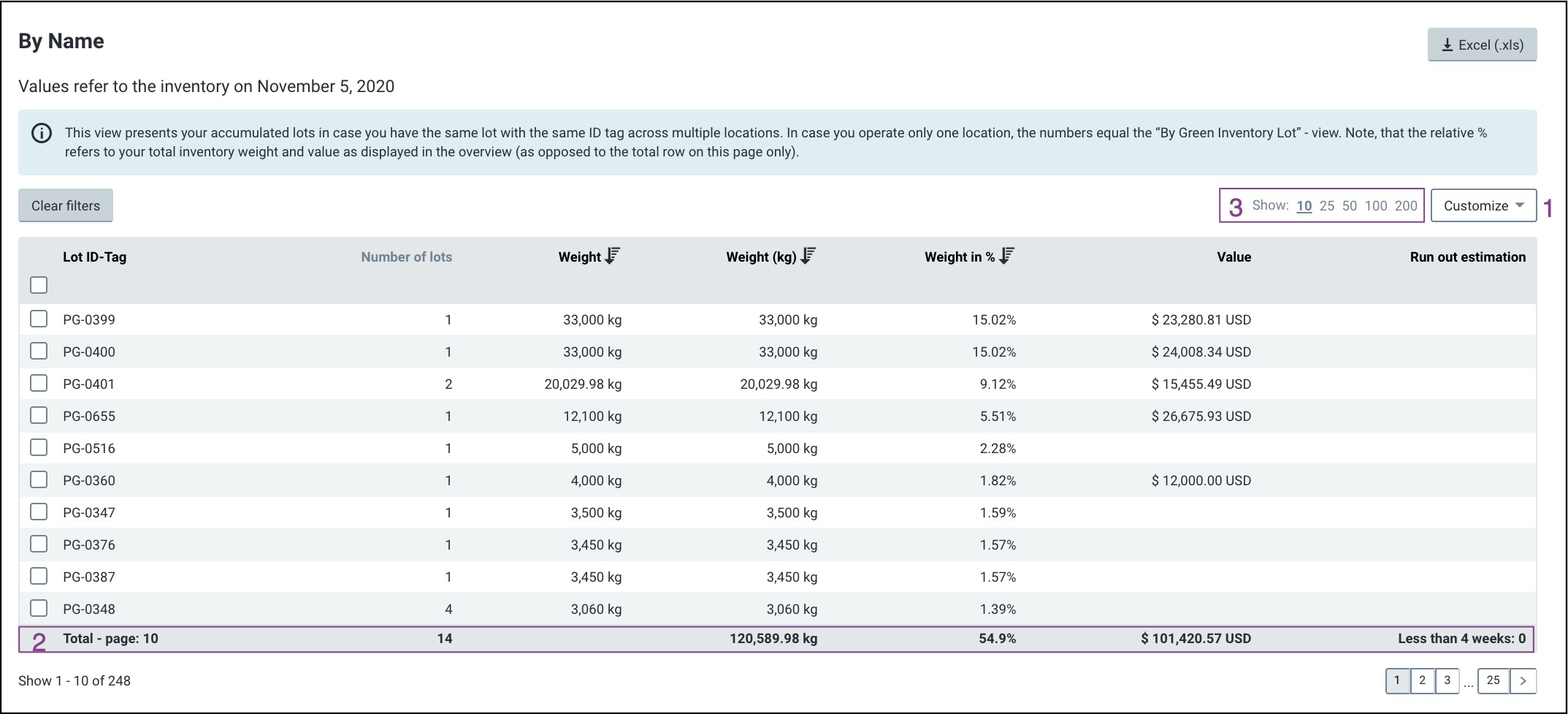Click the Weight (kg) header label
Screen dimensions: 1568x714
761,257
